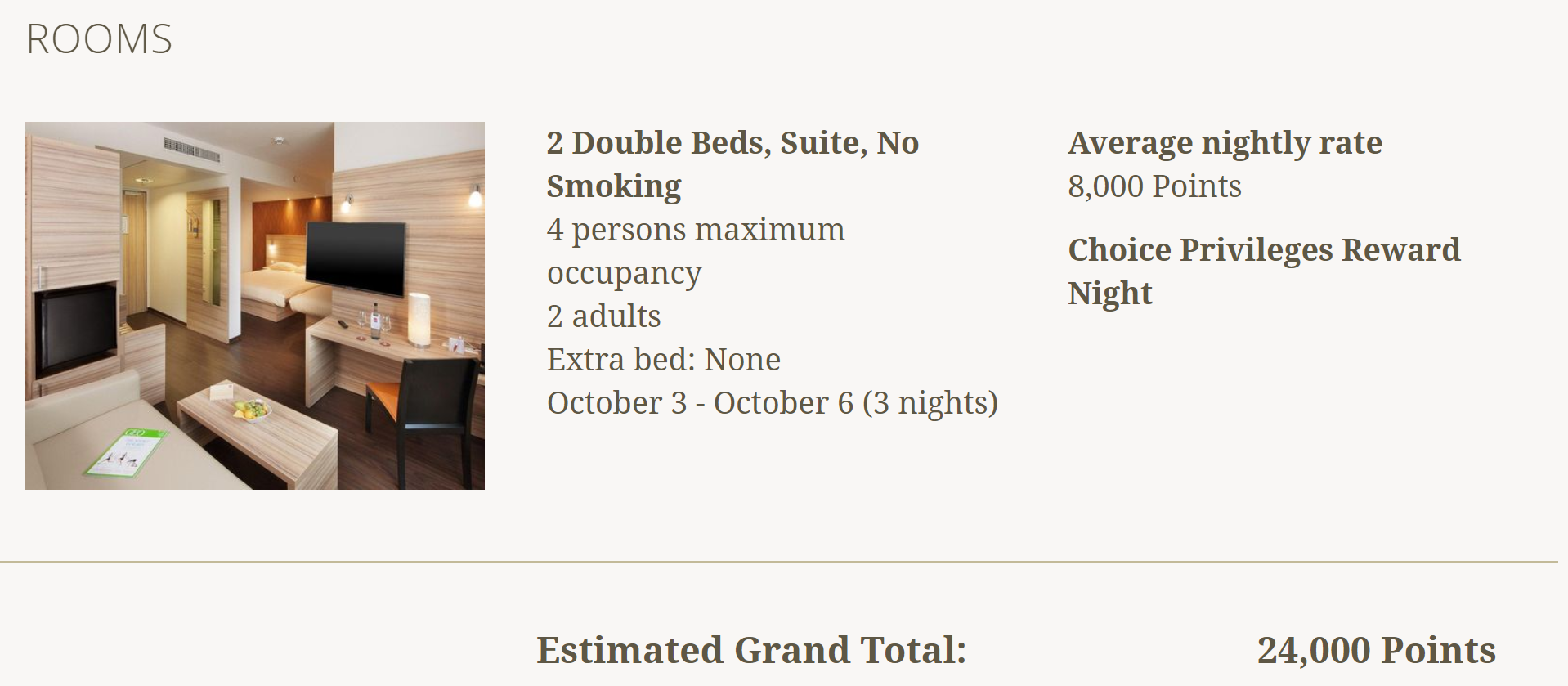The height and width of the screenshot is (686, 1568).
Task: Click the white desk lamp in the photo
Action: tap(419, 320)
